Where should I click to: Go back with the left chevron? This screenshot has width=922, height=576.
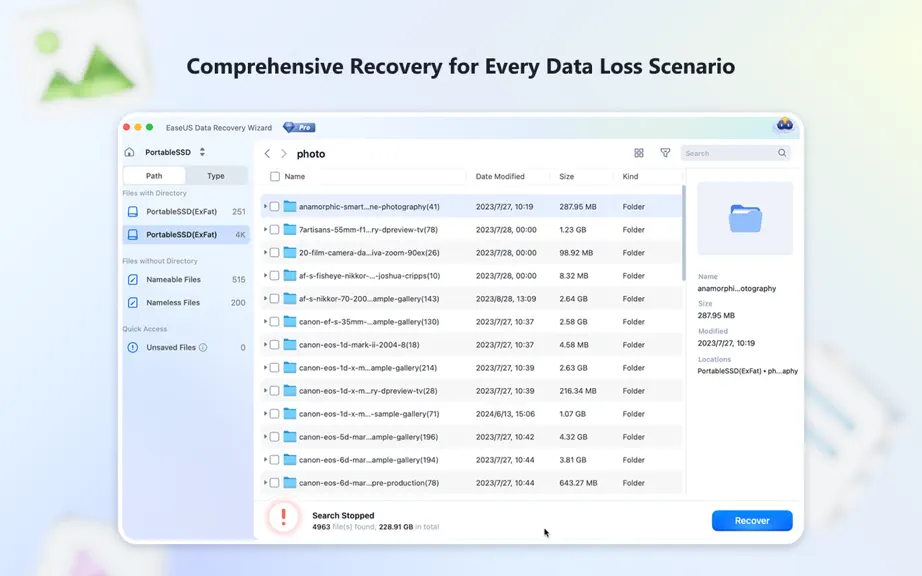pos(267,153)
